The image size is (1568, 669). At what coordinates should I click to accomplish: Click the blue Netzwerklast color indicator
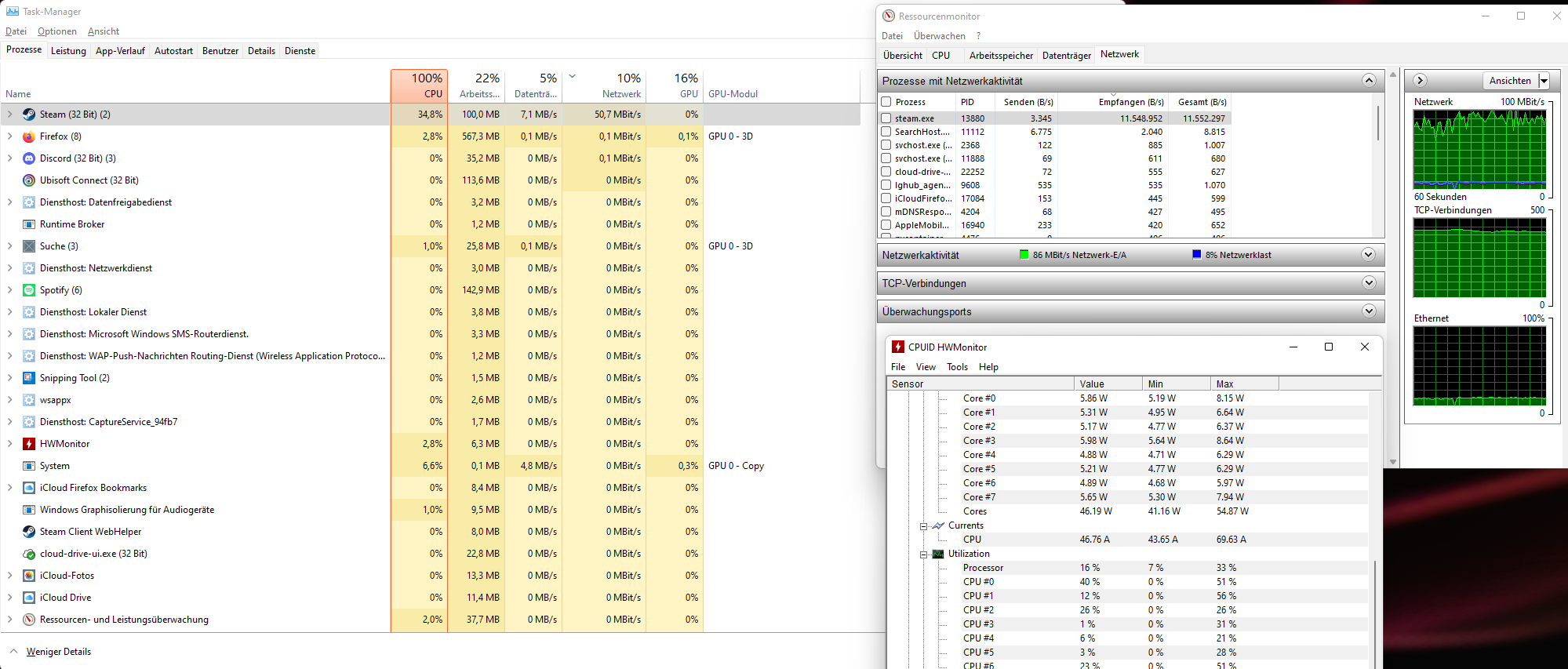[x=1196, y=255]
